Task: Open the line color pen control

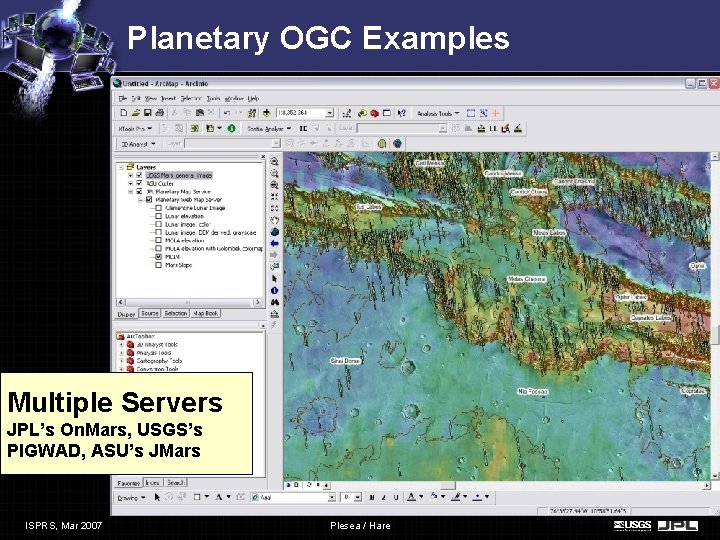Action: [x=458, y=497]
